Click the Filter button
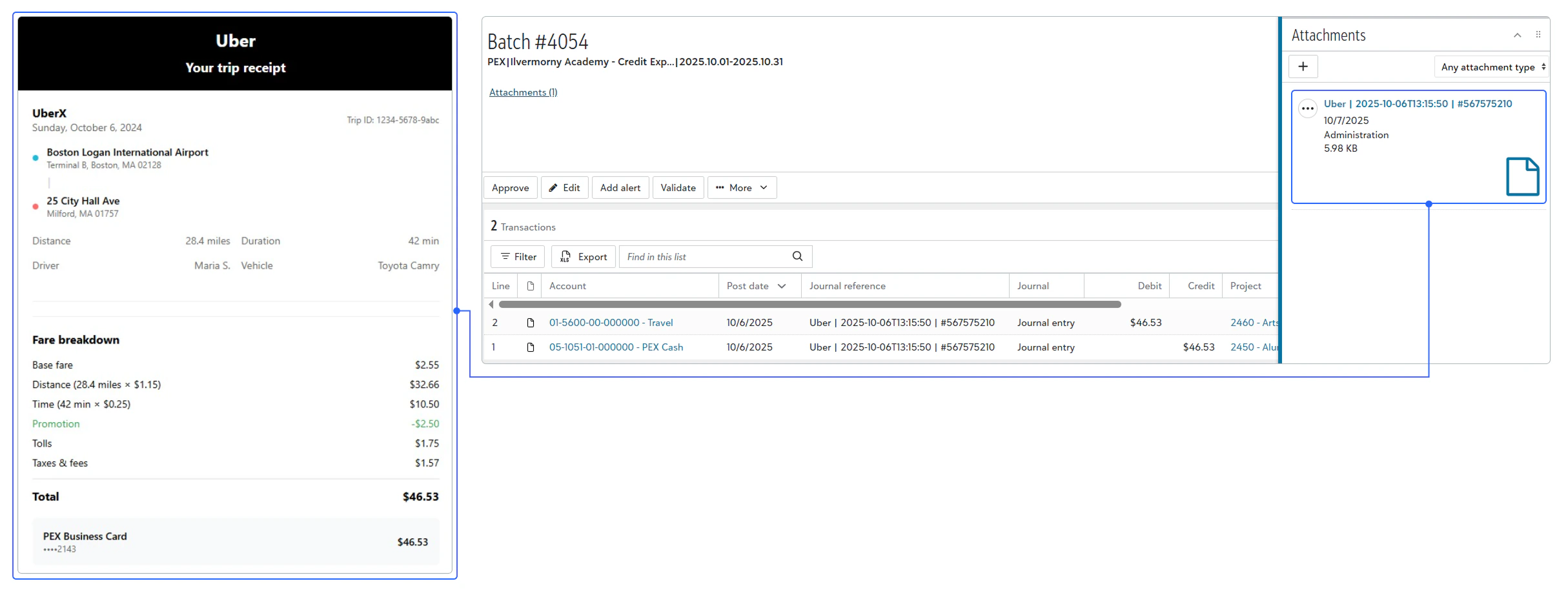Screen dimensions: 1568x590 [x=518, y=257]
